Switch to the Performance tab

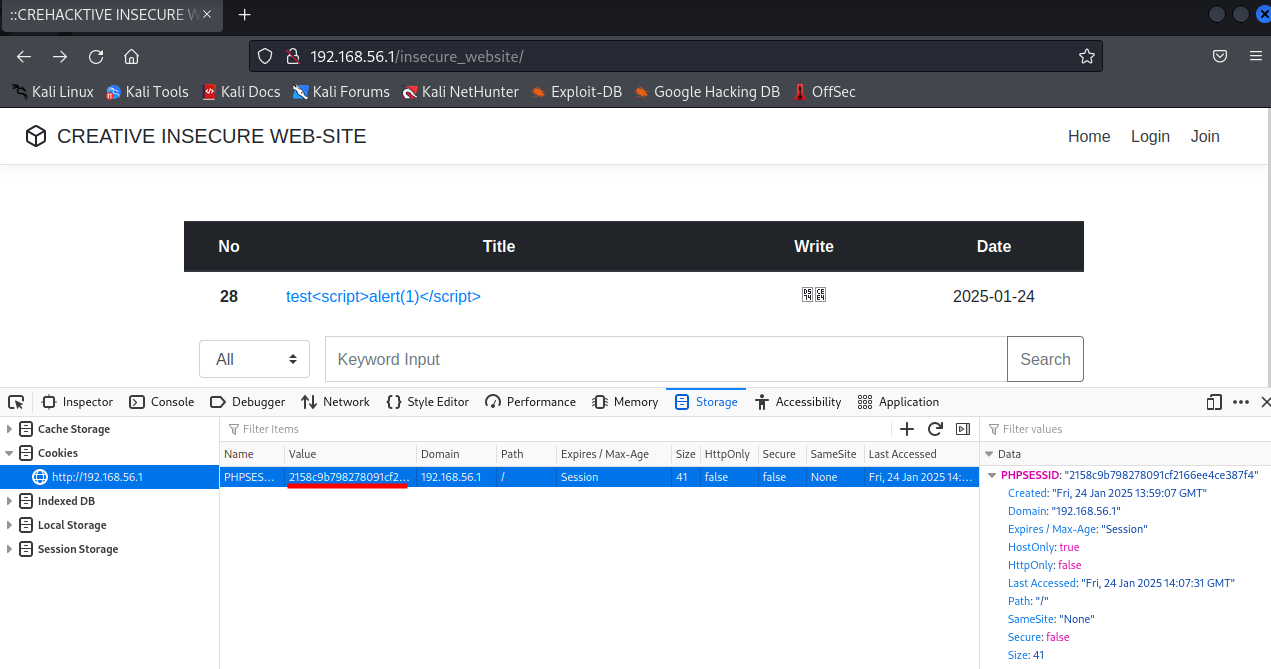click(x=530, y=402)
